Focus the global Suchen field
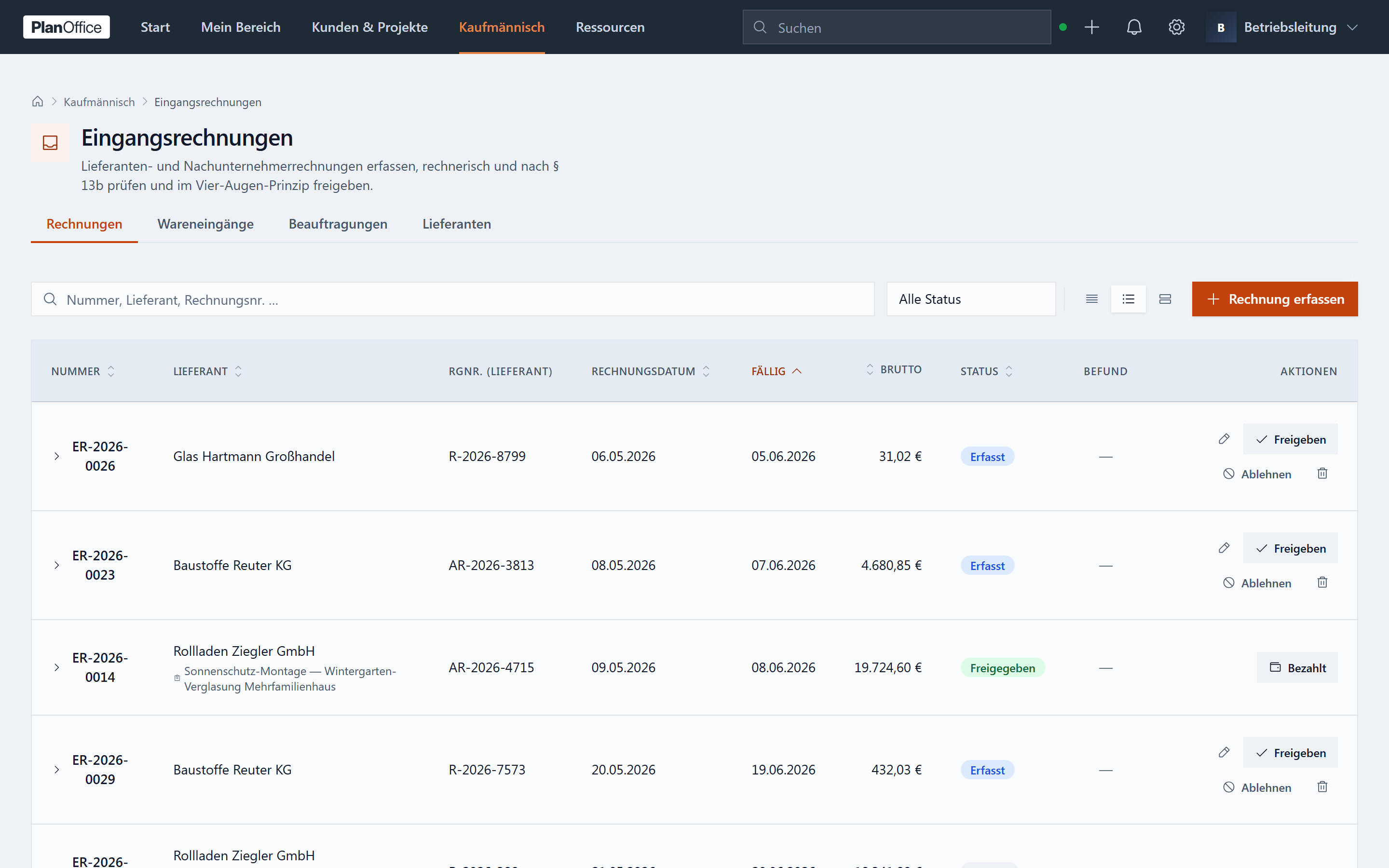Viewport: 1389px width, 868px height. 897,27
